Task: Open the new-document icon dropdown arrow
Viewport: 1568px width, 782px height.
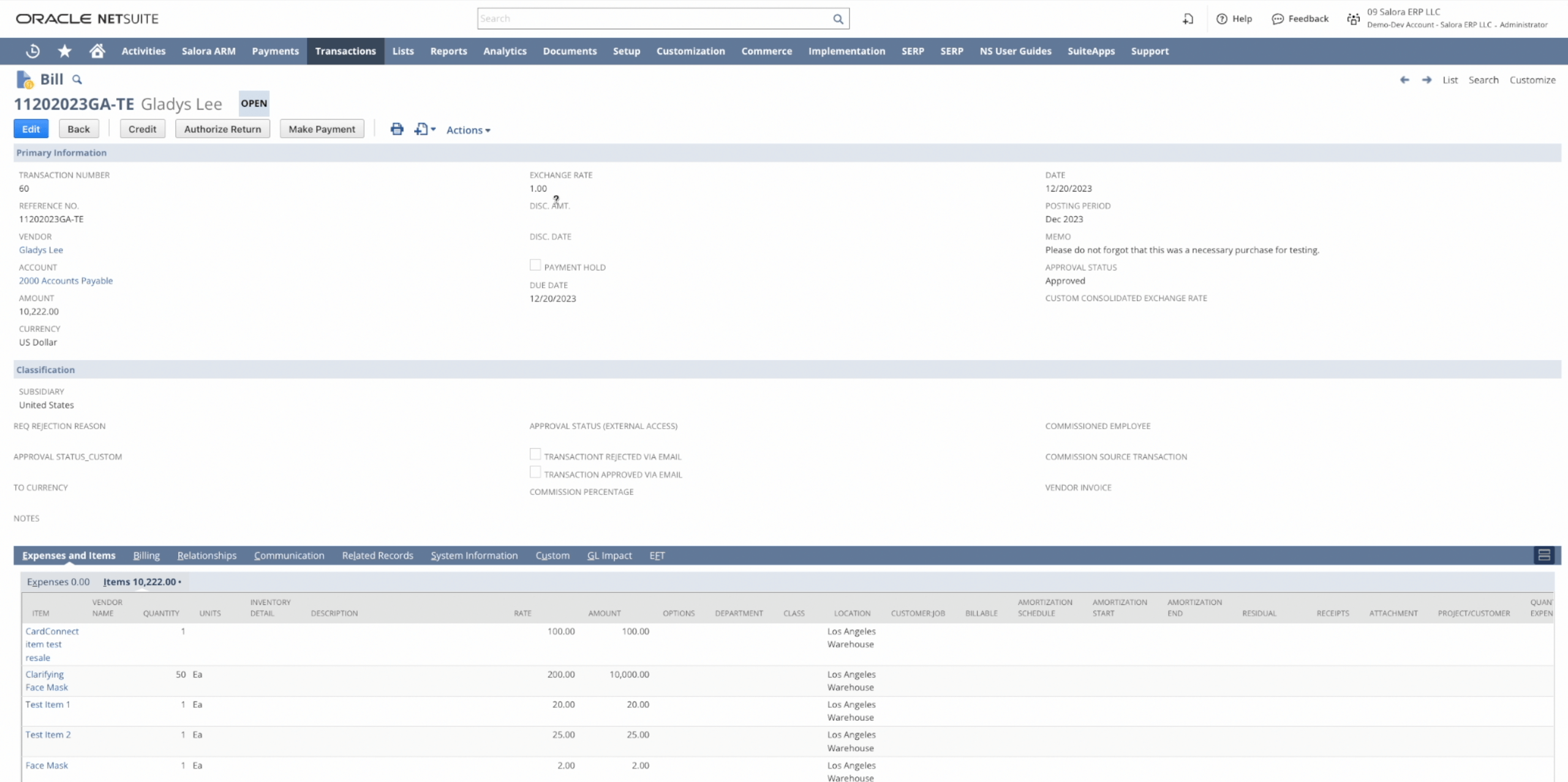Action: click(x=433, y=129)
